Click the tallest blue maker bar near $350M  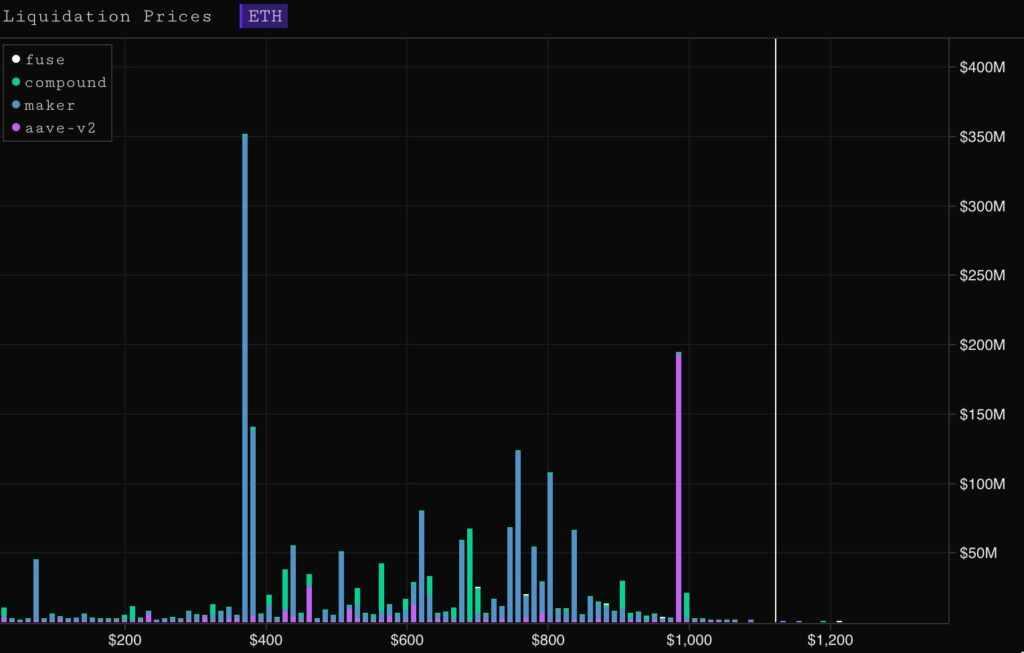pos(245,378)
